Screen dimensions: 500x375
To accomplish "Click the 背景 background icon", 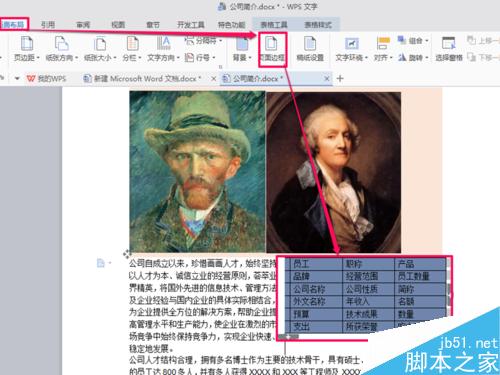I will coord(242,44).
